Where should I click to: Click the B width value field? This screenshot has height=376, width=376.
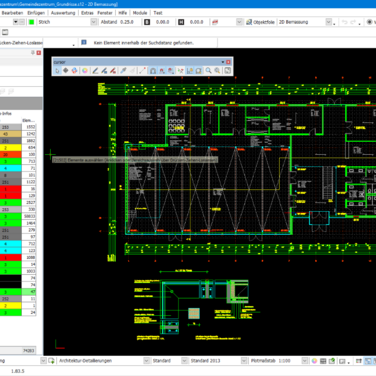(x=163, y=22)
